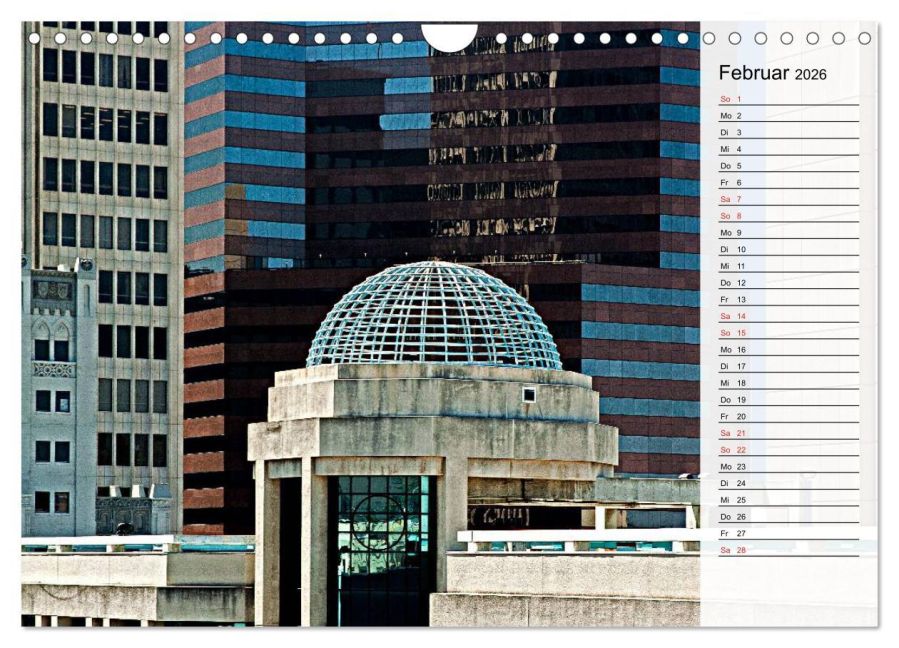Select the Fr 20 calendar row
Screen dimensions: 899x648
[789, 416]
